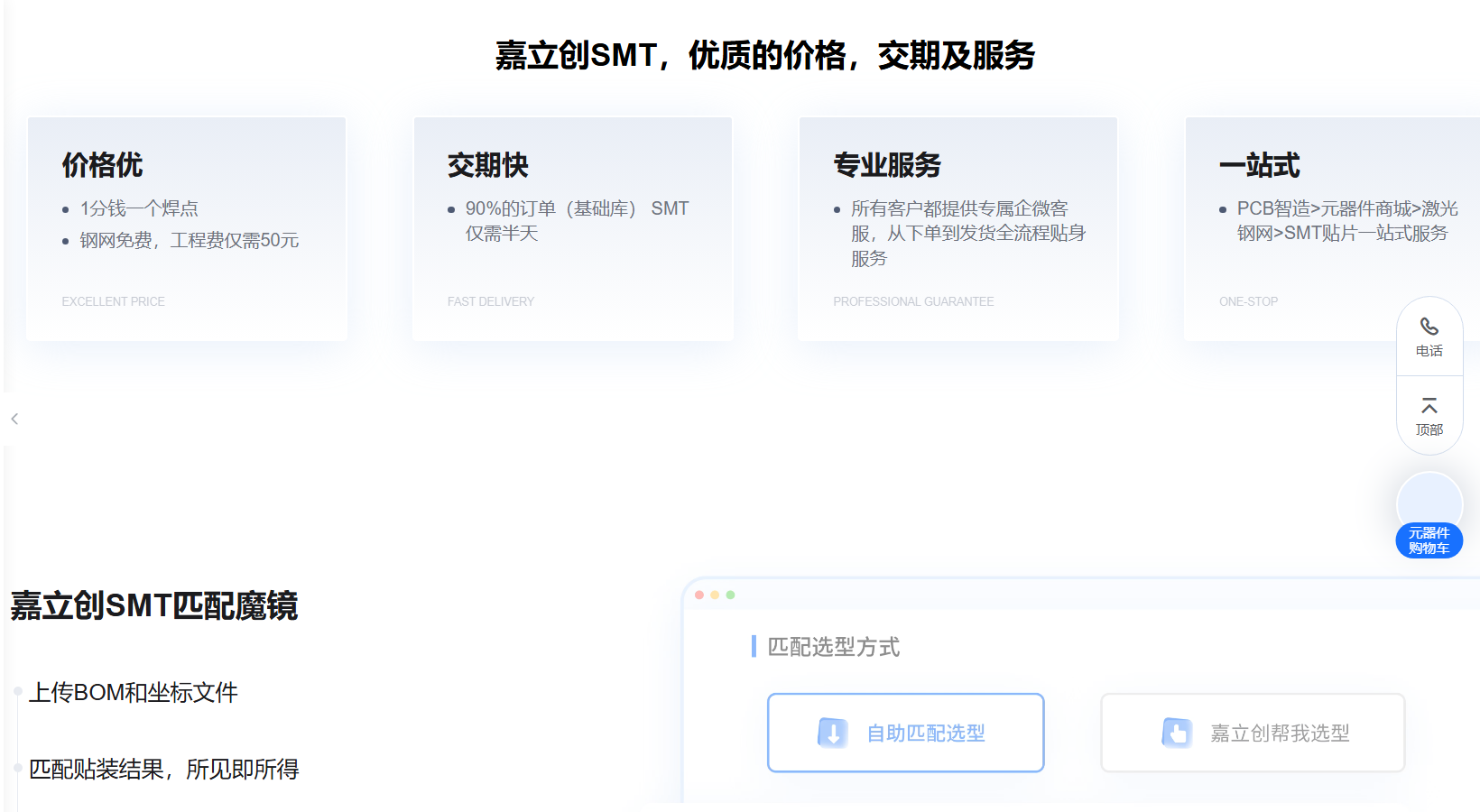The height and width of the screenshot is (812, 1480).
Task: Click the 专业服务 card heading
Action: (887, 165)
